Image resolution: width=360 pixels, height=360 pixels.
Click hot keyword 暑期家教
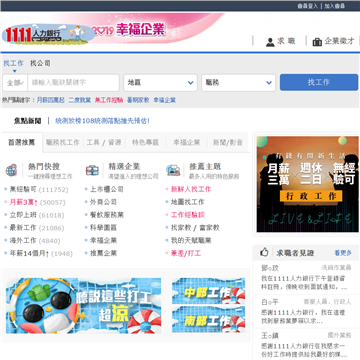pos(138,100)
